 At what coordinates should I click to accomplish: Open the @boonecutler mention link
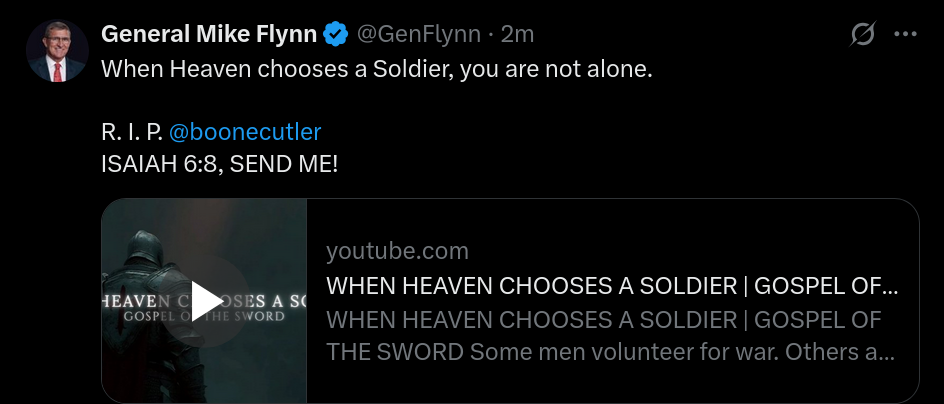tap(245, 131)
